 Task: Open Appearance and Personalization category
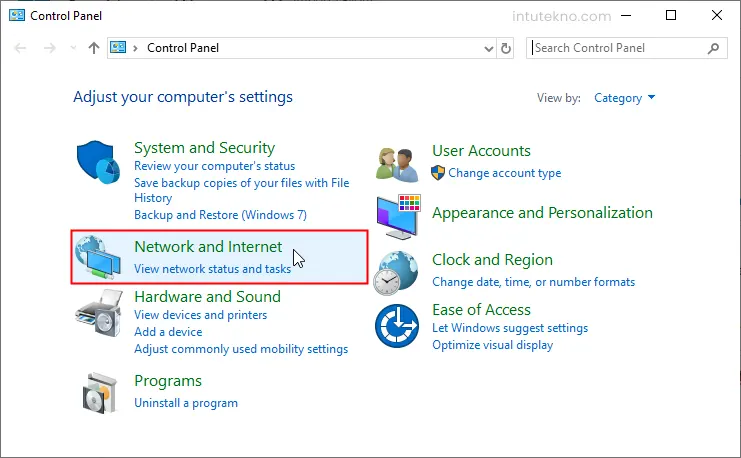tap(542, 213)
